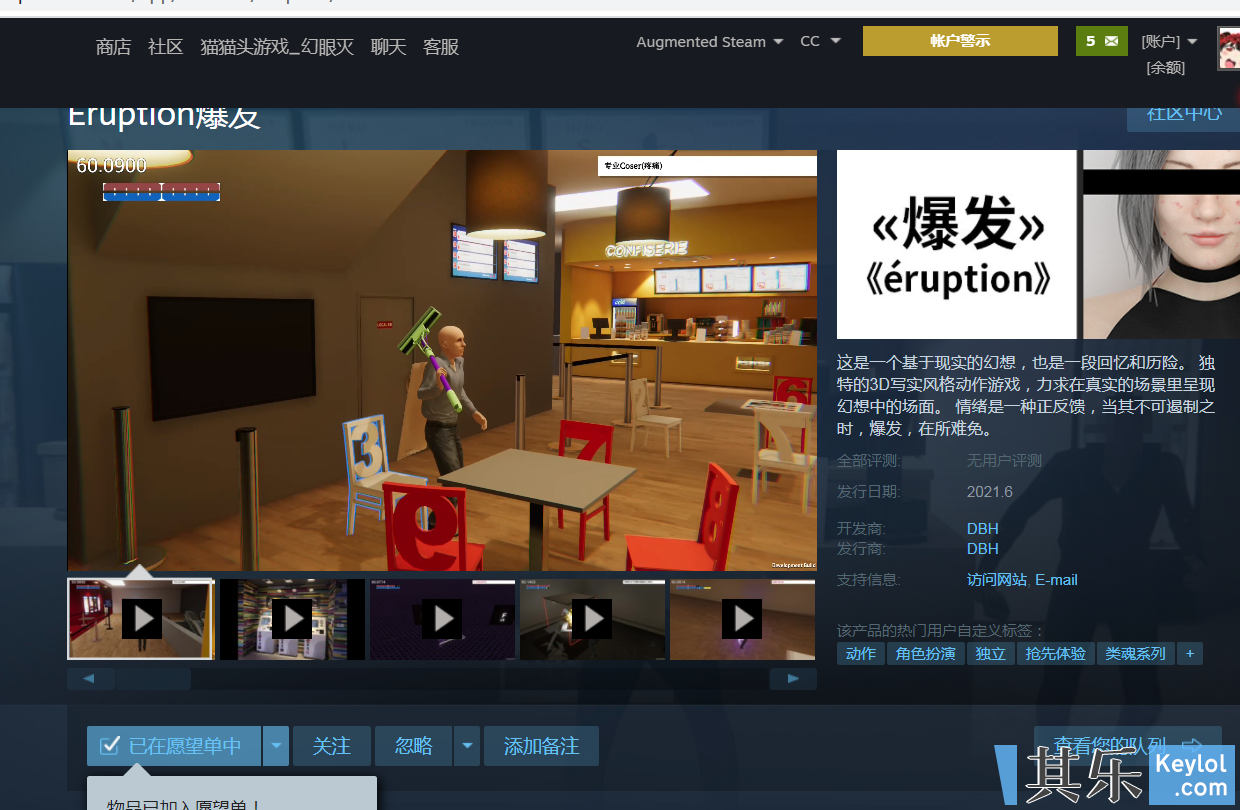Image resolution: width=1240 pixels, height=810 pixels.
Task: Select the 类魂系列 tag
Action: [x=1135, y=653]
